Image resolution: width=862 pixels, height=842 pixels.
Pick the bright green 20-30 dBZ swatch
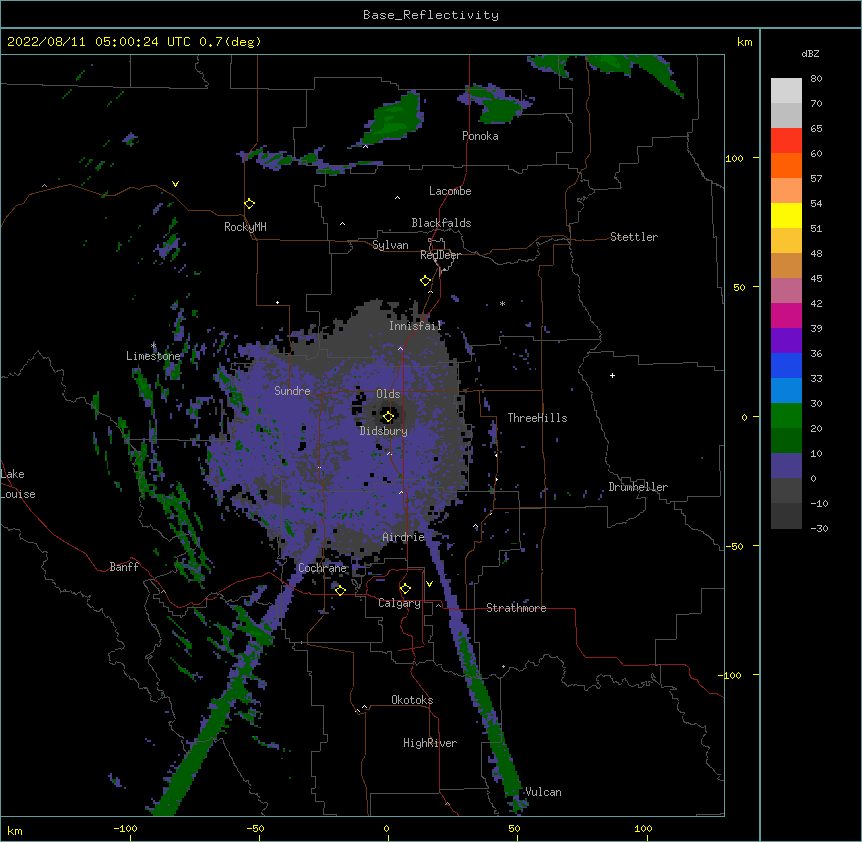click(x=786, y=416)
